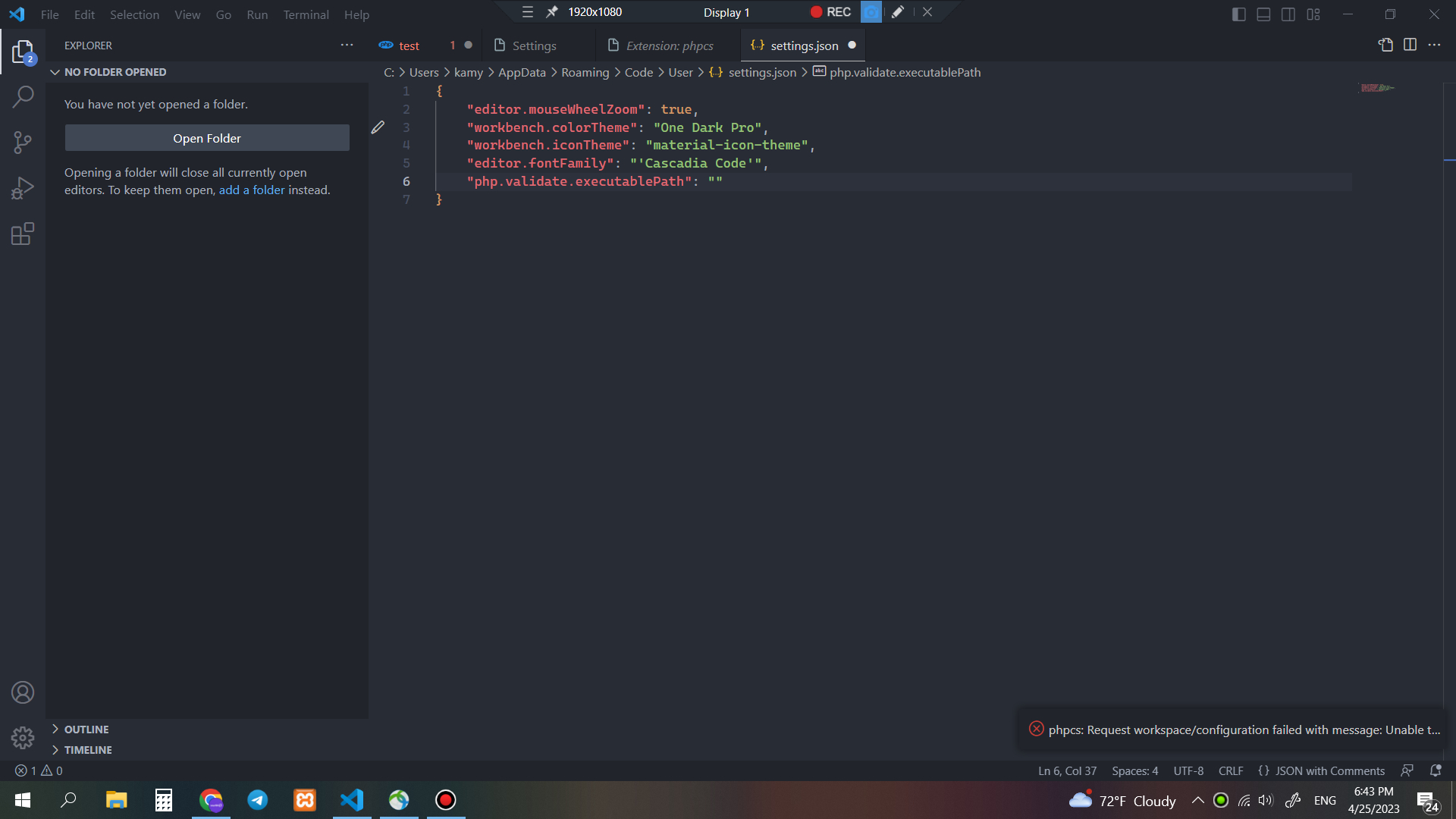
Task: Open the File menu
Action: (x=50, y=14)
